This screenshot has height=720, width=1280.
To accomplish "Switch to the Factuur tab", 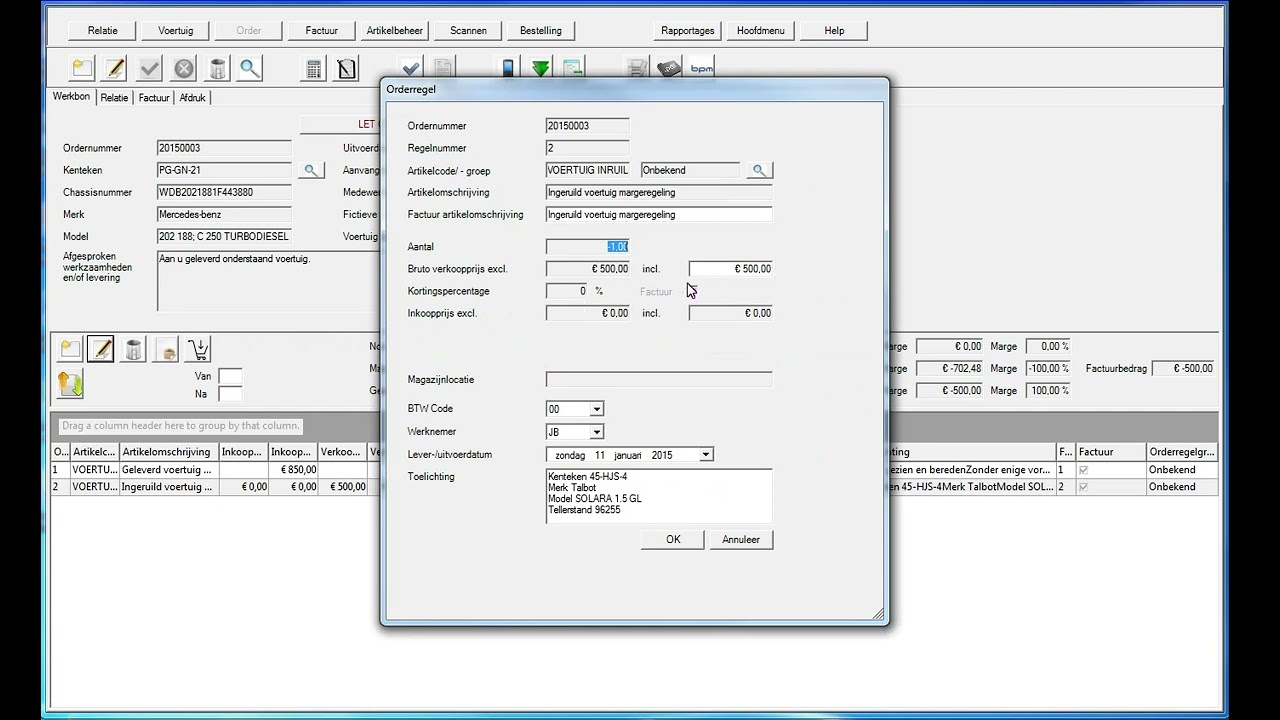I will (154, 98).
